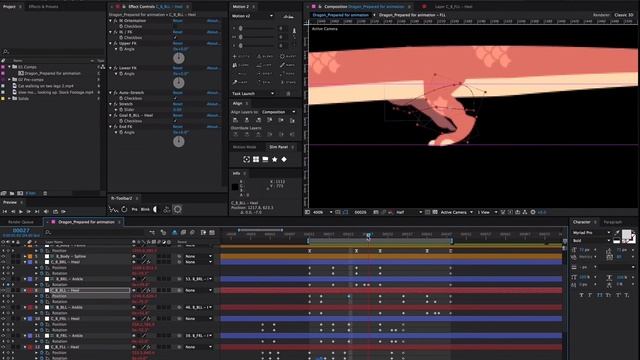Collapse the End FK effect
The image size is (640, 360).
pyautogui.click(x=110, y=127)
